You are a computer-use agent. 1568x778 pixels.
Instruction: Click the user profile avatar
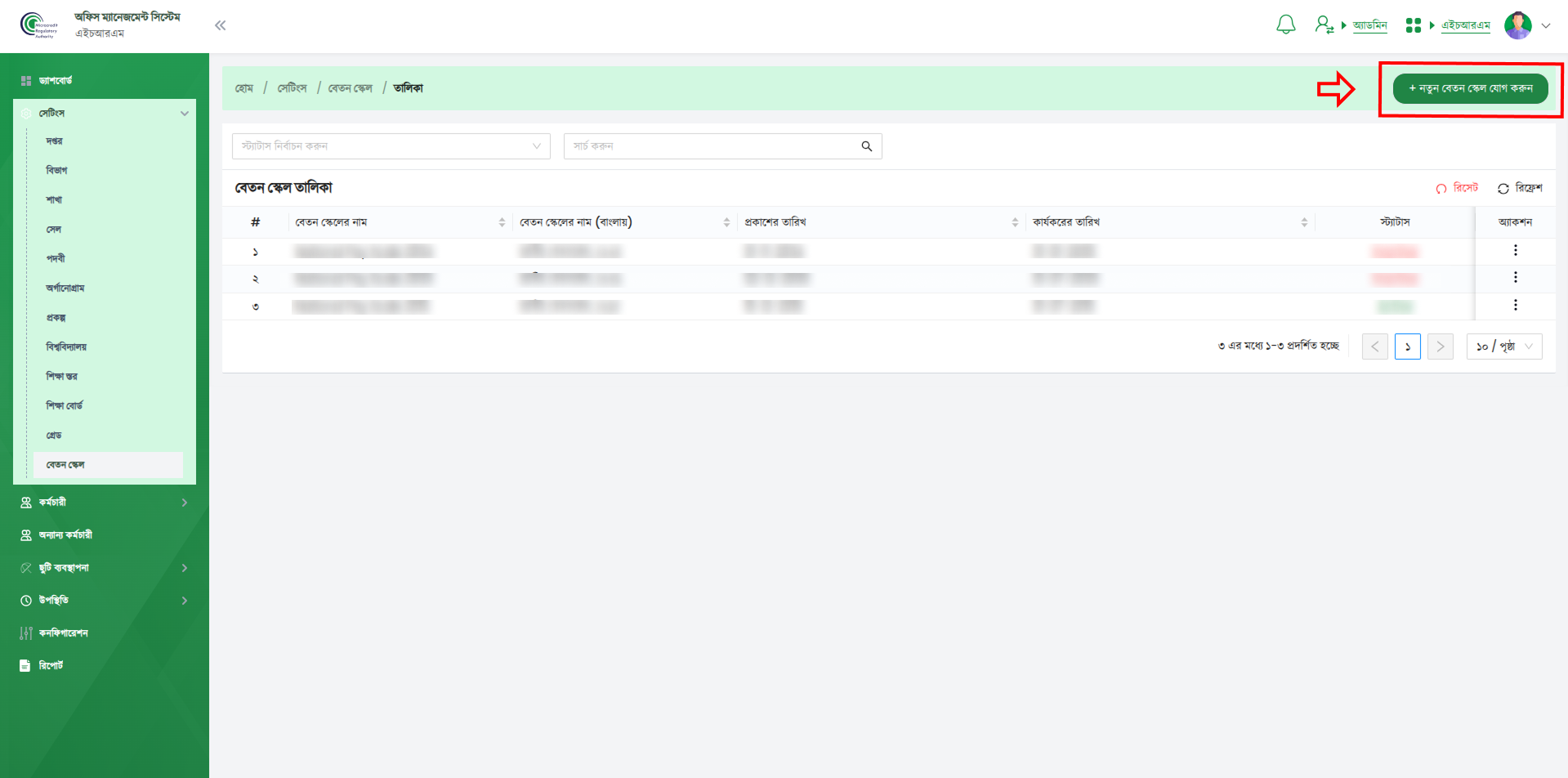tap(1517, 25)
